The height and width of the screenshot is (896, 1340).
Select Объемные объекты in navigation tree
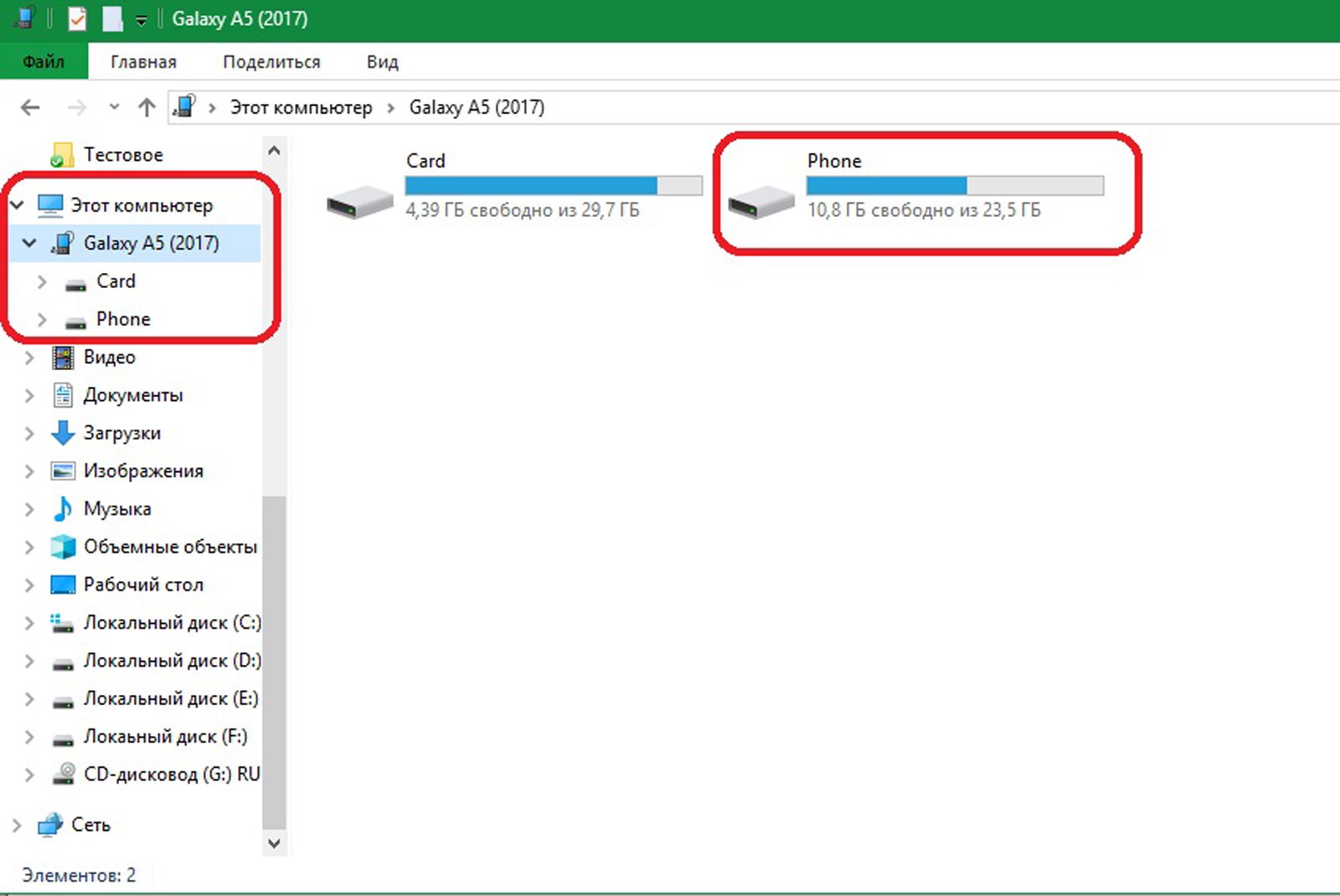click(170, 547)
